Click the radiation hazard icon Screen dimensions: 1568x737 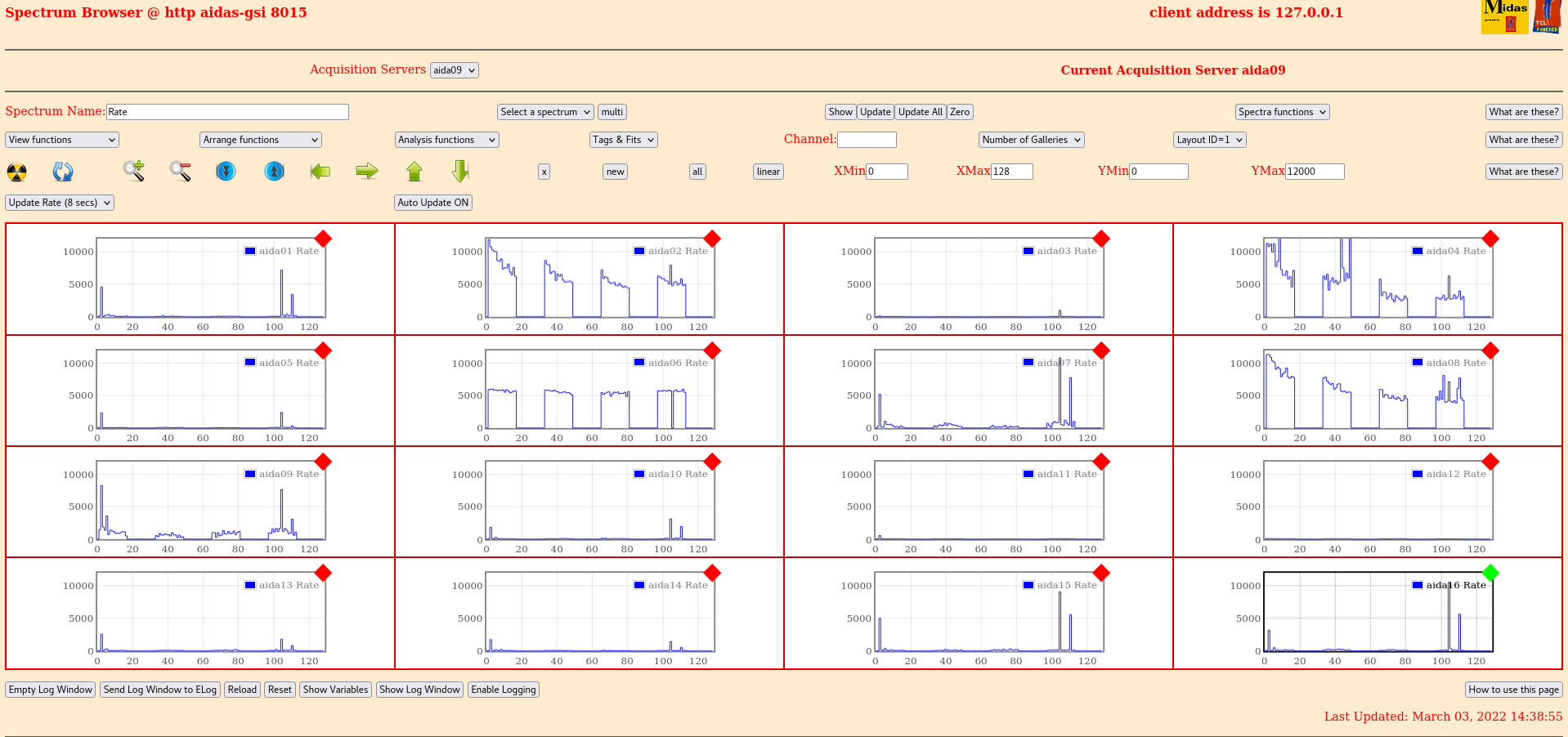(16, 172)
